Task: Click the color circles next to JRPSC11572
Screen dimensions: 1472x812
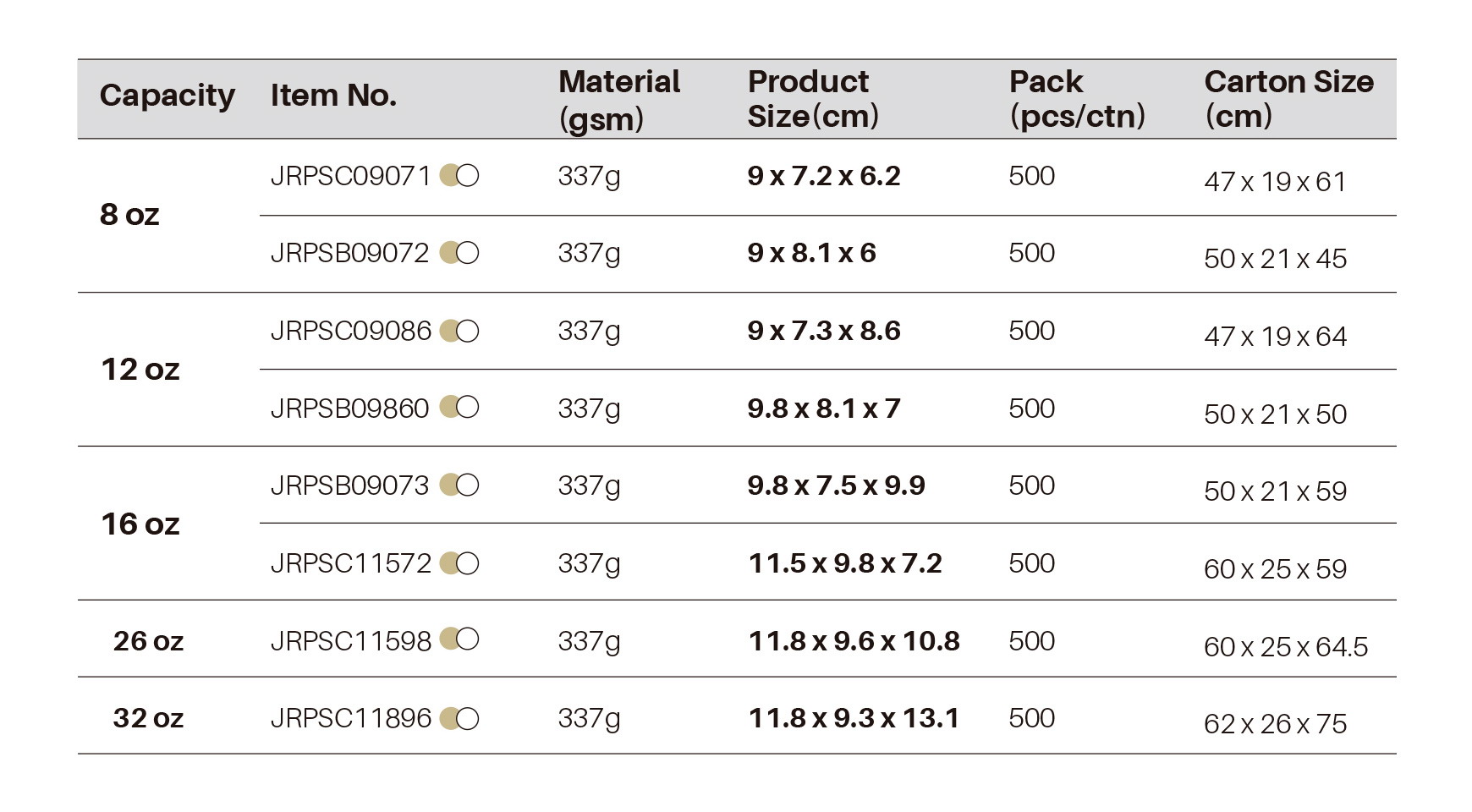Action: pyautogui.click(x=459, y=563)
